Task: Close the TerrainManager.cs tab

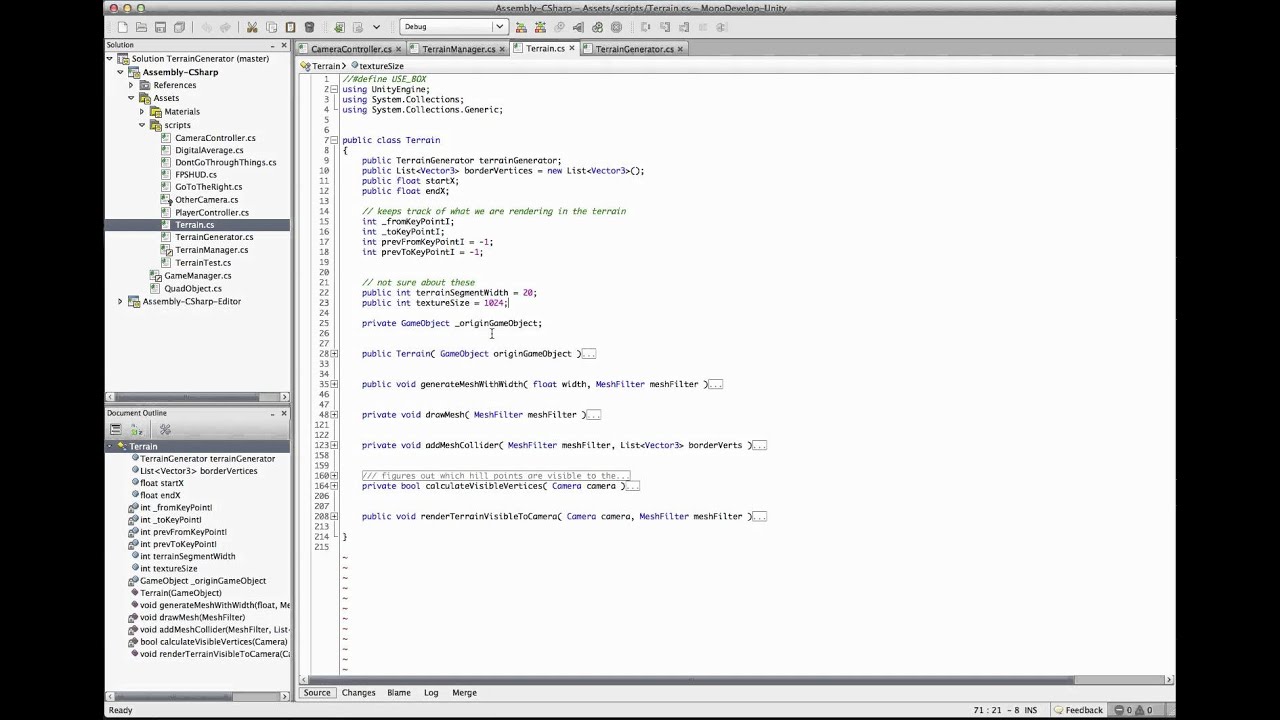Action: click(501, 48)
